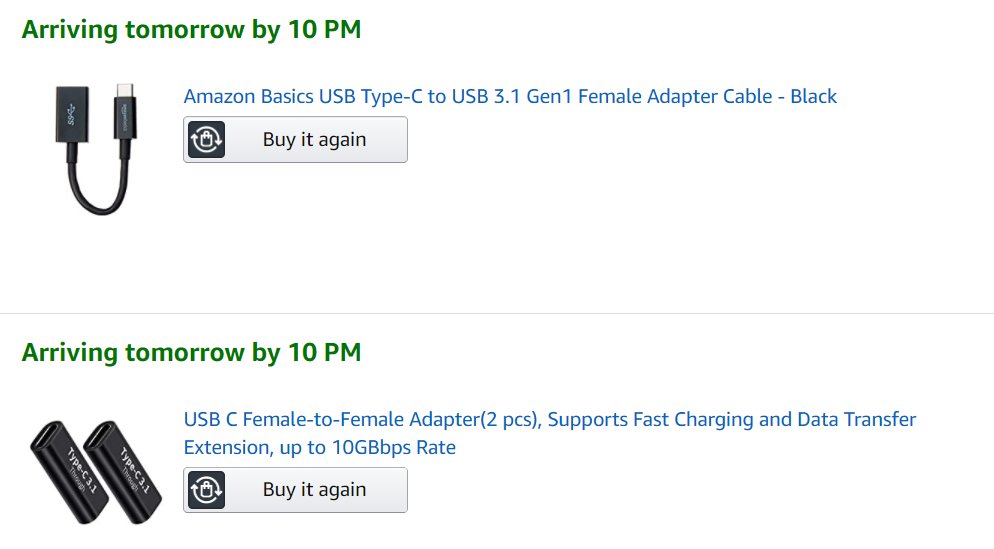Click the right Type-C 3.1 adapter in the image

point(124,472)
